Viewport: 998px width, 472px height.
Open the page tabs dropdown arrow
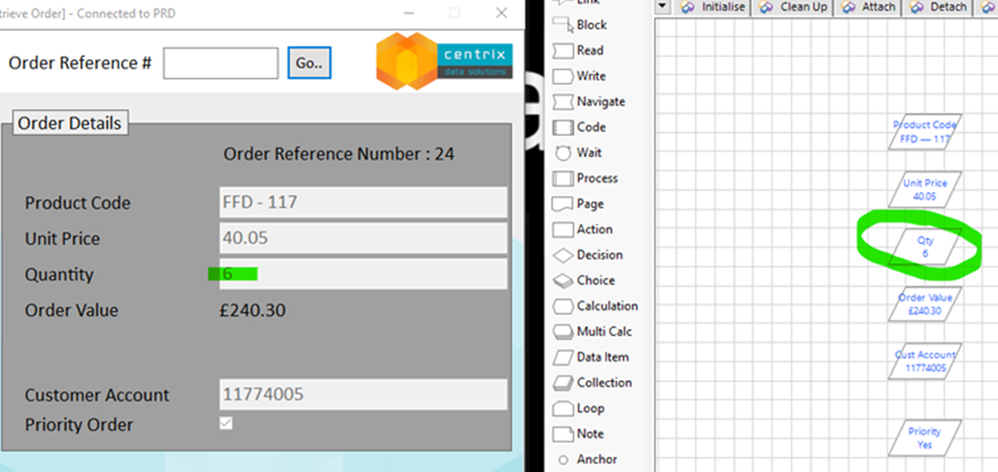pos(664,7)
